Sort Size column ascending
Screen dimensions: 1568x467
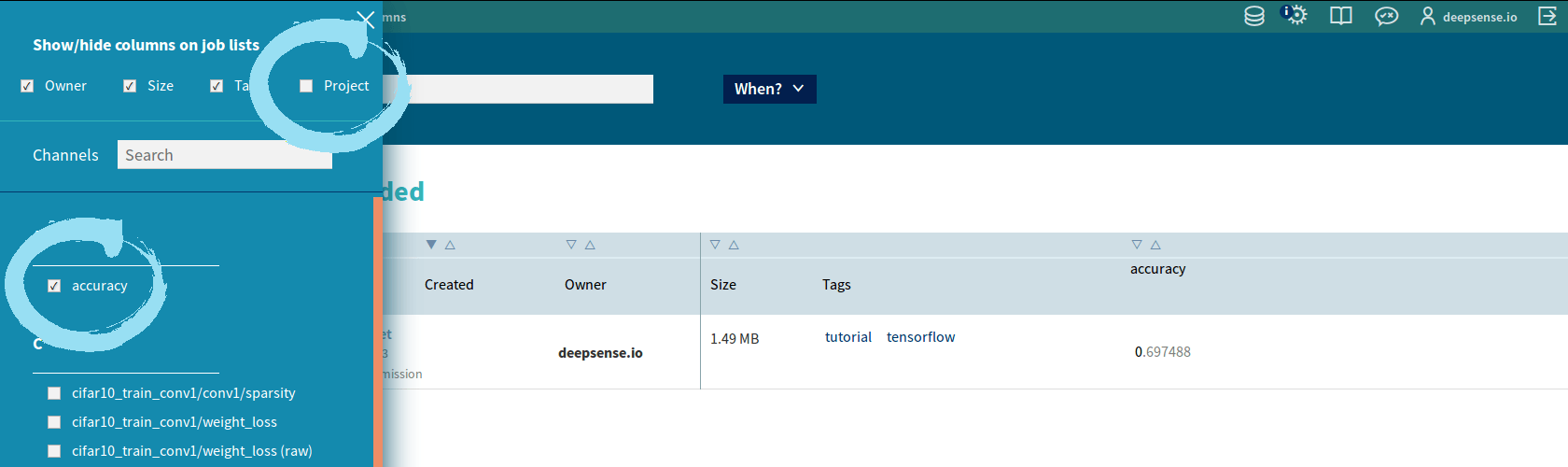(x=734, y=245)
